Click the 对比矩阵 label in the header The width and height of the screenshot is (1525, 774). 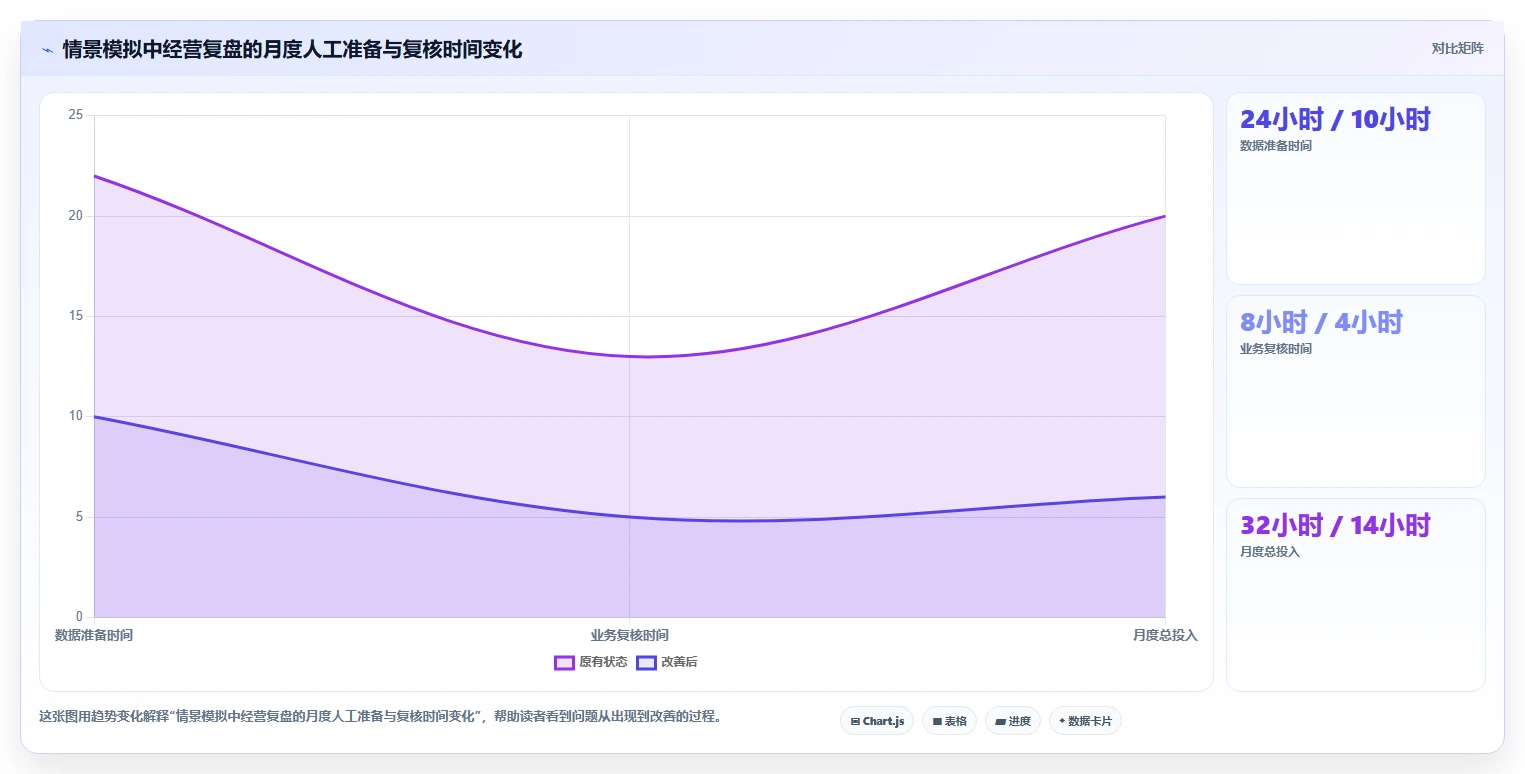point(1457,48)
